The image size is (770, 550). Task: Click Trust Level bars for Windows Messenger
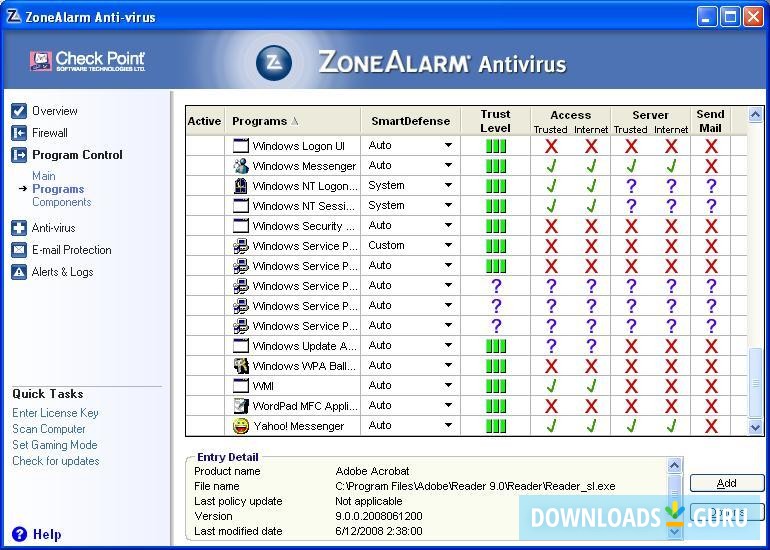click(495, 166)
